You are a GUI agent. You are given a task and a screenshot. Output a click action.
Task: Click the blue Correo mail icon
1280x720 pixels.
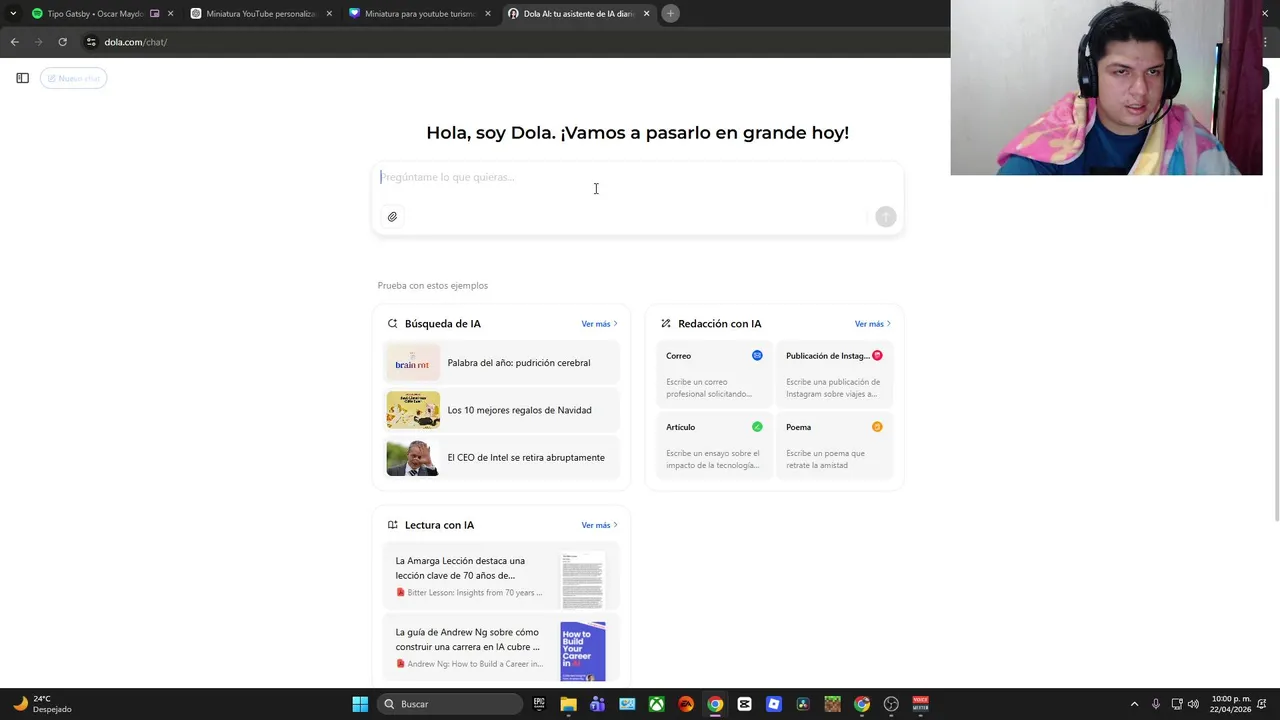pyautogui.click(x=757, y=355)
